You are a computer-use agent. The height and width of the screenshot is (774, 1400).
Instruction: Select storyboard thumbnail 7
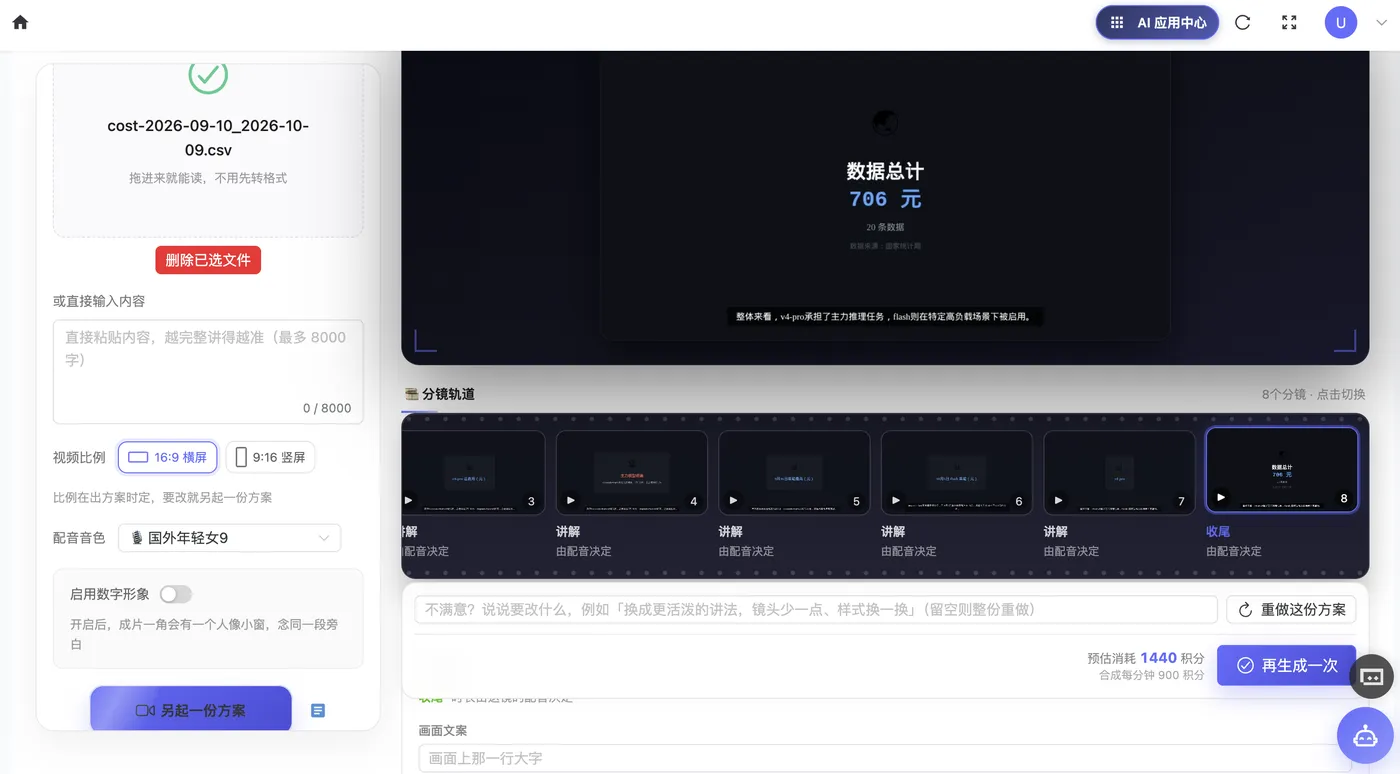tap(1119, 472)
